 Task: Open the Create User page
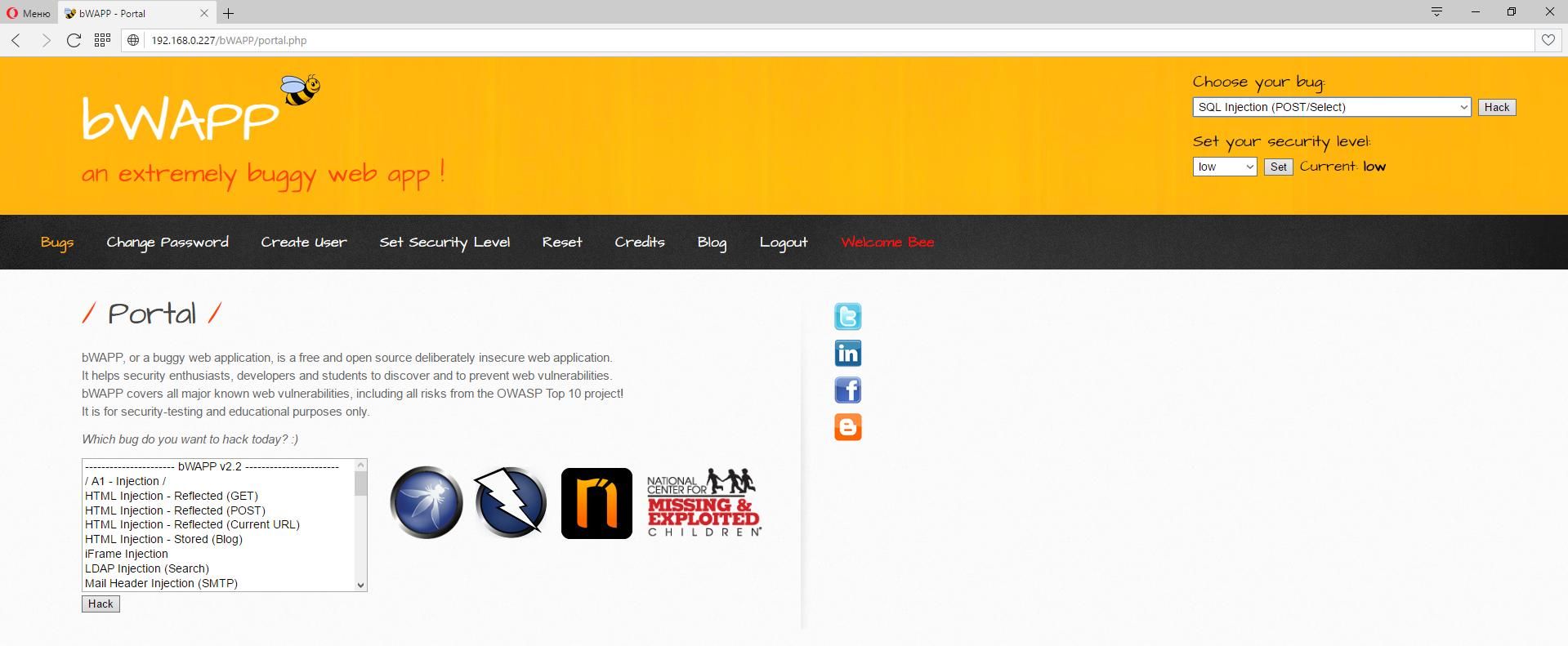(304, 243)
